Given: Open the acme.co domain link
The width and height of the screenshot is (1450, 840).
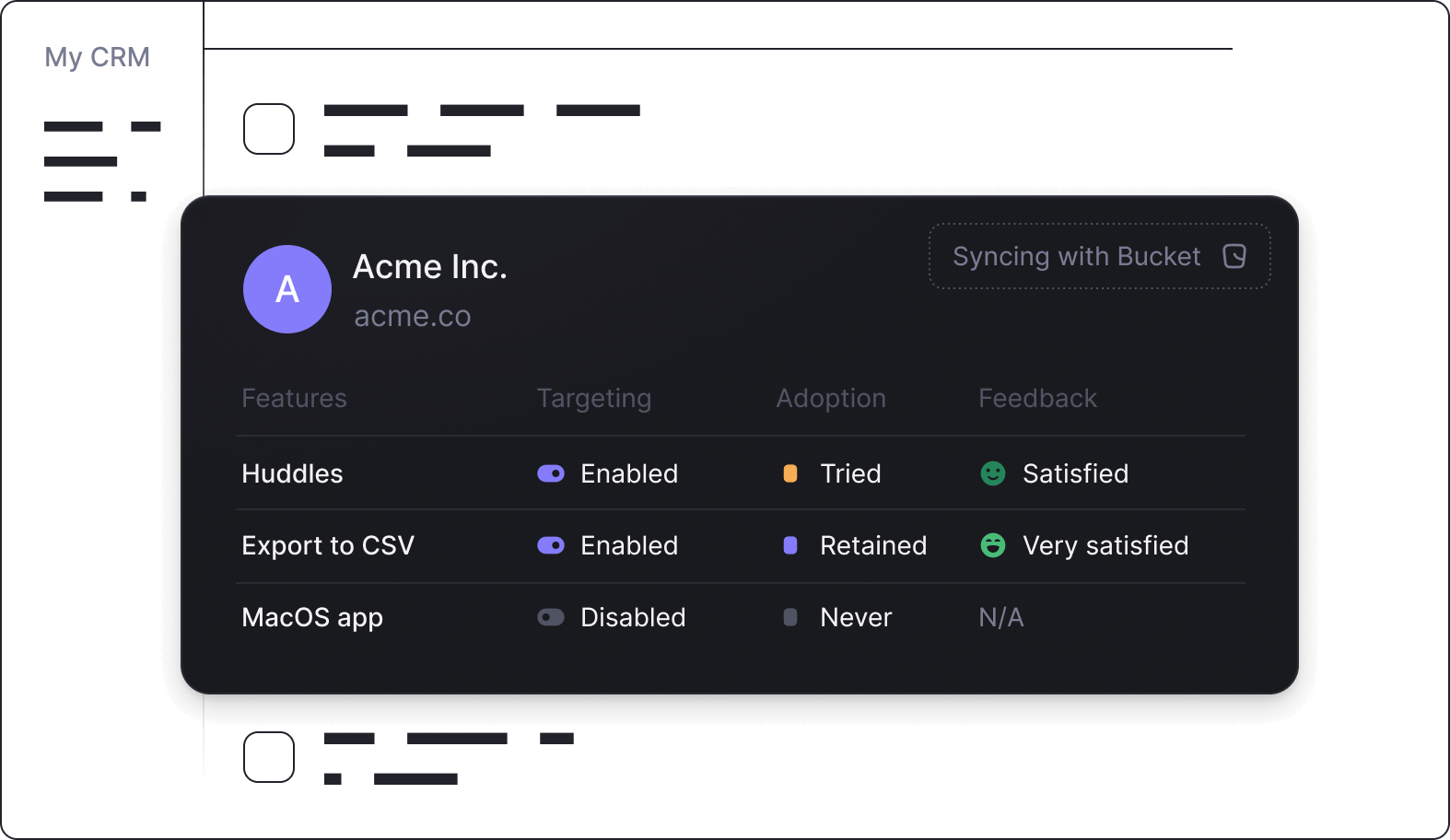Looking at the screenshot, I should tap(413, 316).
